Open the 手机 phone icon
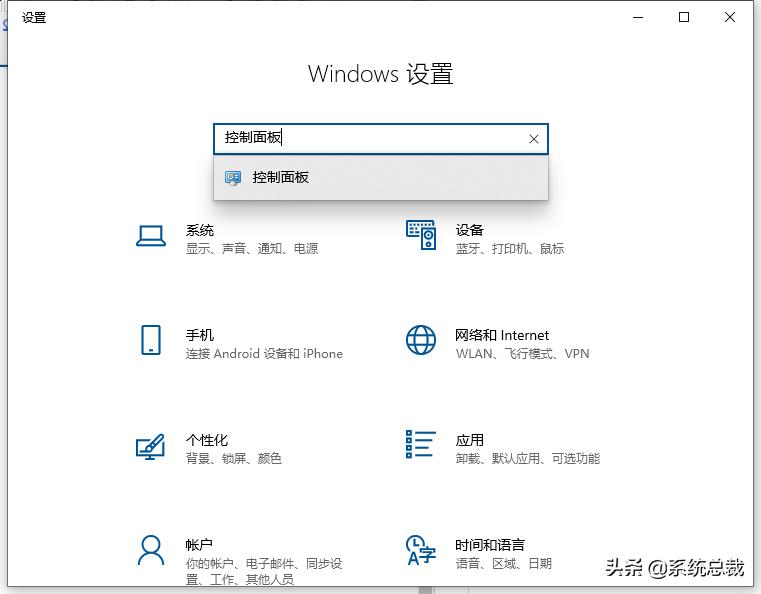Screen dimensions: 761x594 click(x=151, y=340)
